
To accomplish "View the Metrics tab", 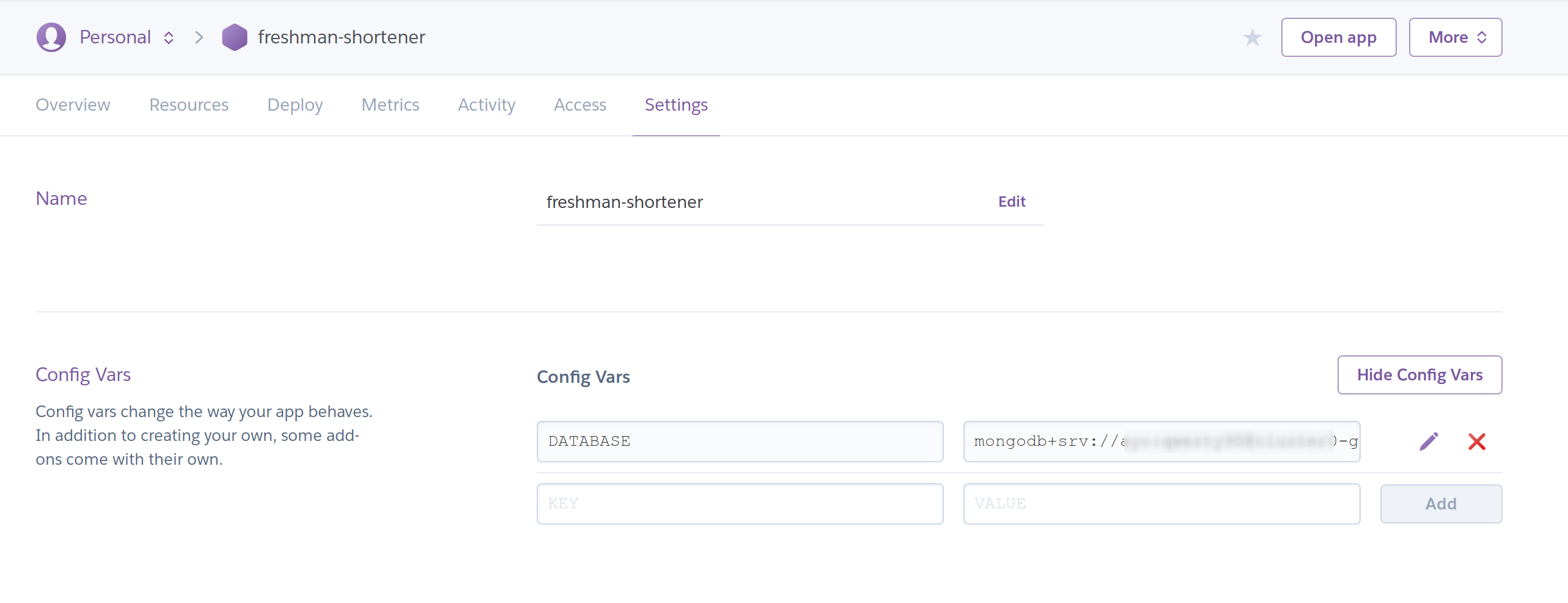I will point(390,105).
